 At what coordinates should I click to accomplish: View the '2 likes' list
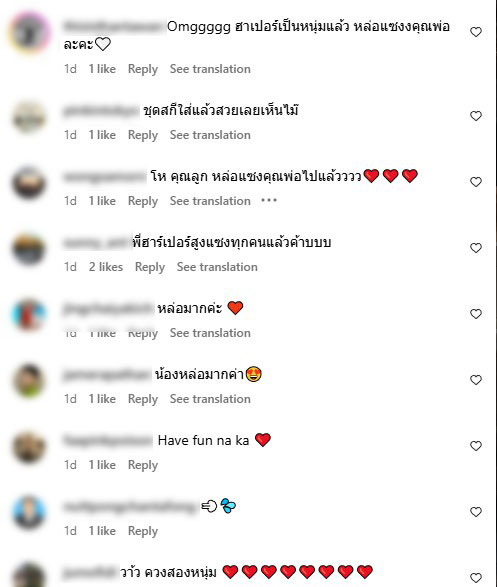click(106, 267)
